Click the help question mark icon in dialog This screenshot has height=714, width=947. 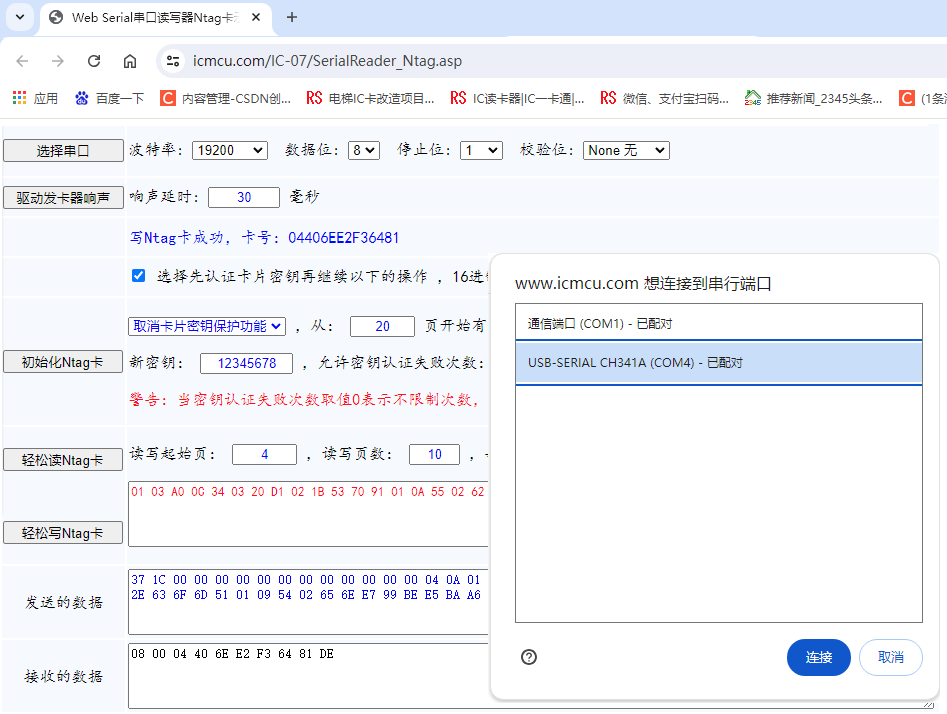(x=529, y=657)
